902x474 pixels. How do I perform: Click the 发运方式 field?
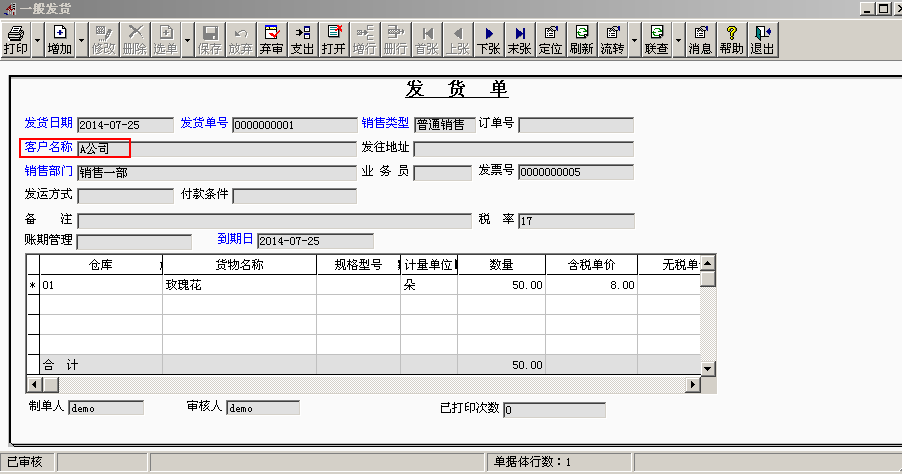(125, 196)
